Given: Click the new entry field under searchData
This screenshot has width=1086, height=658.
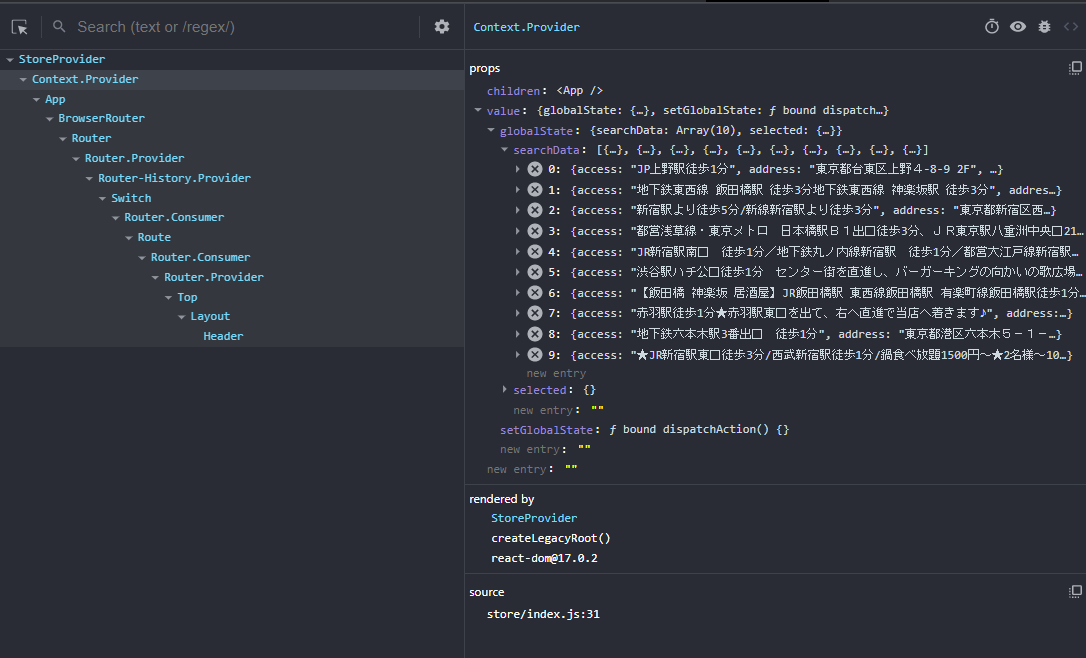Looking at the screenshot, I should [556, 372].
